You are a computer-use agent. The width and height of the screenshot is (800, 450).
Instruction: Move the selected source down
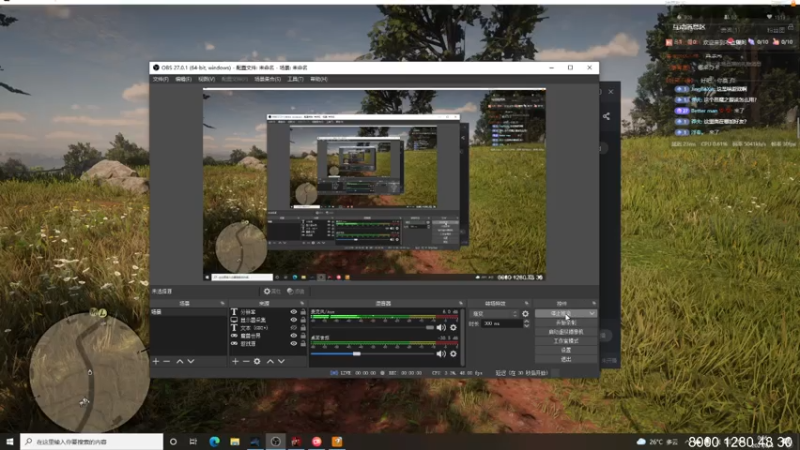click(x=281, y=361)
